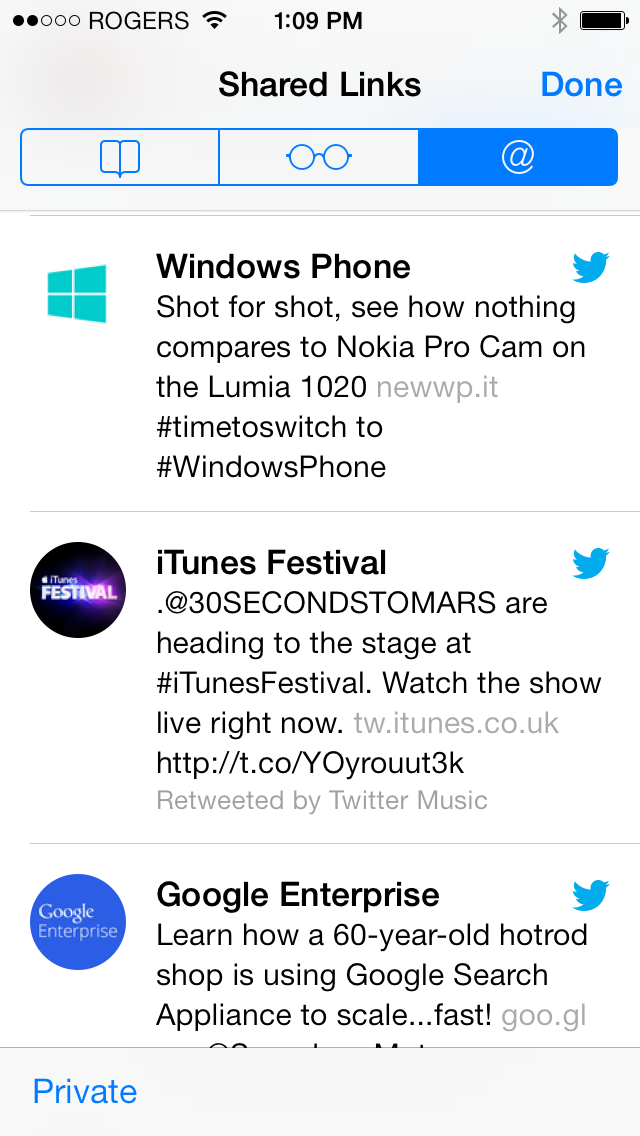Tap the Google Enterprise blue avatar
The width and height of the screenshot is (640, 1136).
click(x=78, y=922)
